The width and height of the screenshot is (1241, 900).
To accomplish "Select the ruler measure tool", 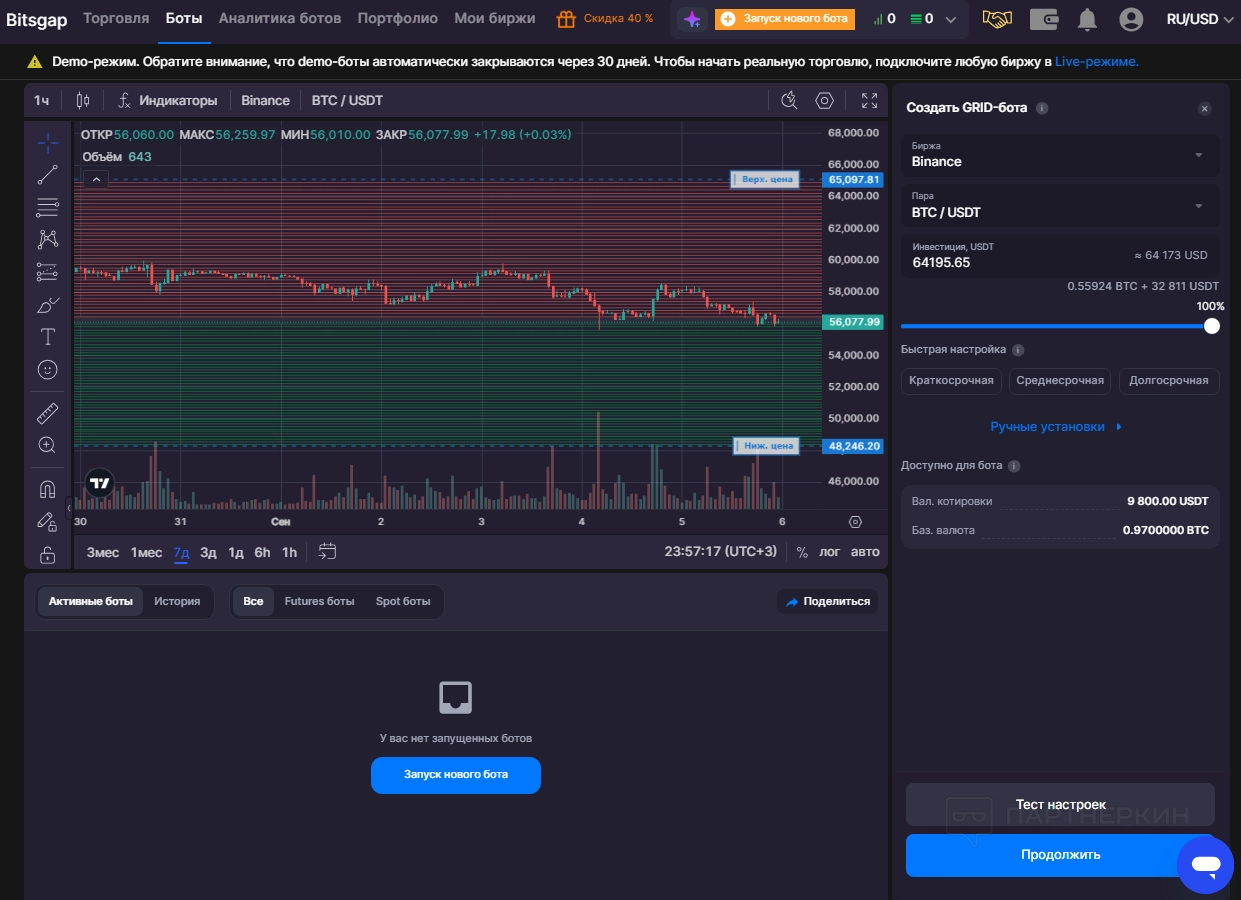I will (47, 413).
